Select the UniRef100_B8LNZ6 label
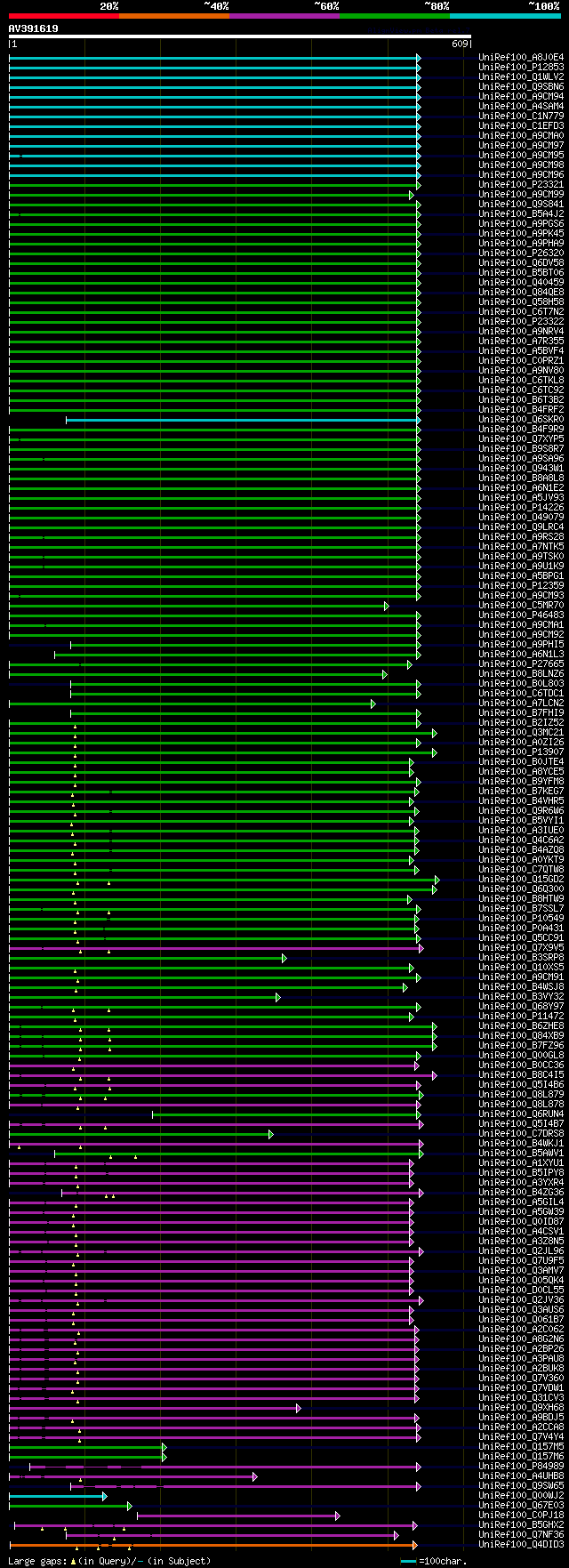 coord(521,673)
